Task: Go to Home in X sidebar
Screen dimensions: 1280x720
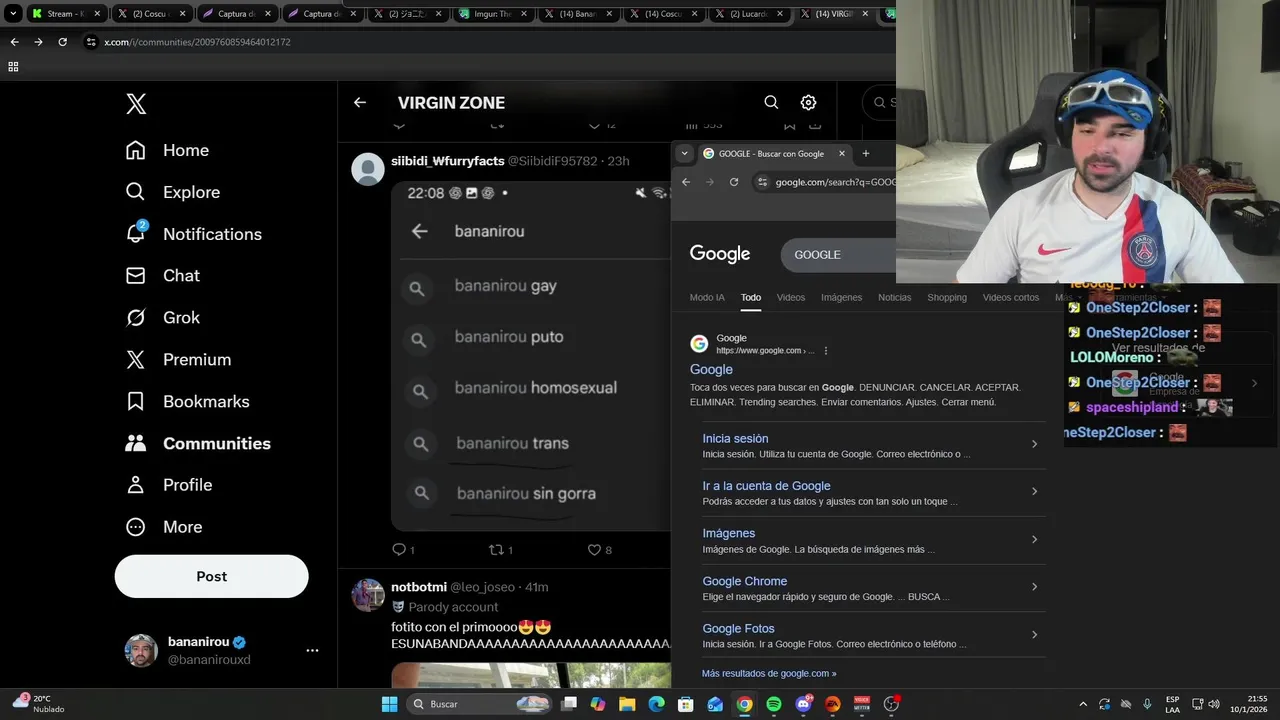Action: pyautogui.click(x=167, y=150)
